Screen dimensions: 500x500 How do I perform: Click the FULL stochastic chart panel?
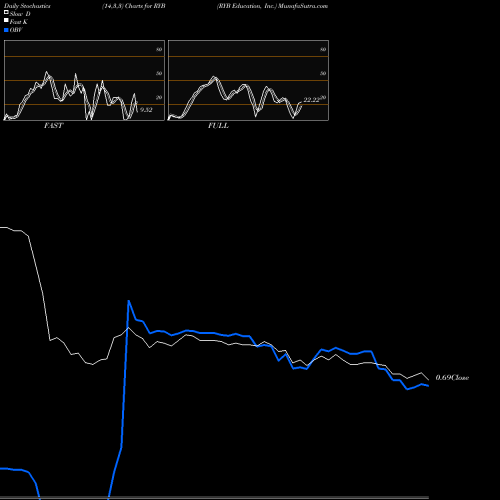pos(248,80)
